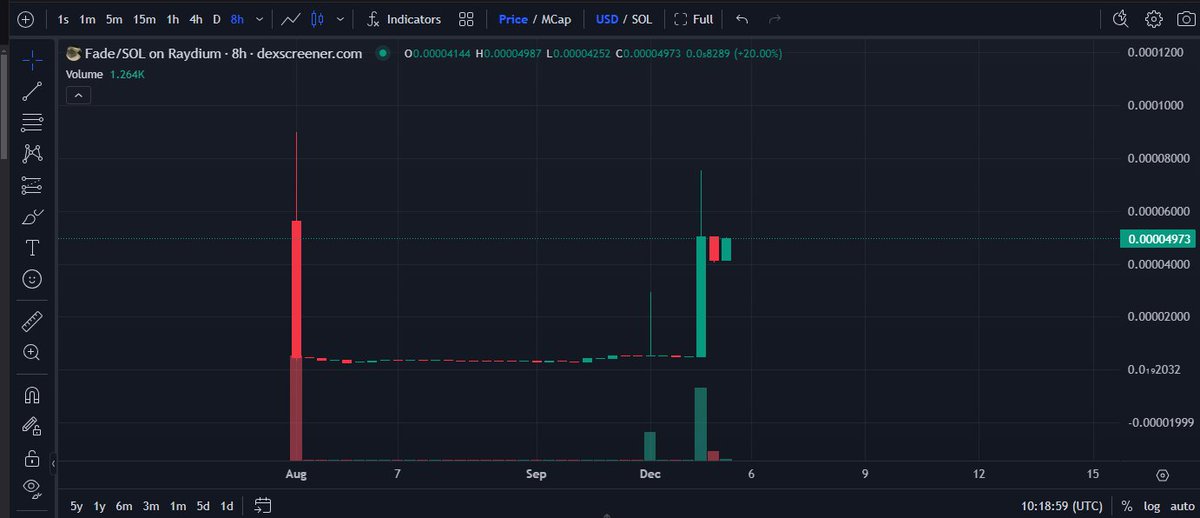Switch to the 5m timeframe
Screen dimensions: 1200x518
tap(115, 19)
